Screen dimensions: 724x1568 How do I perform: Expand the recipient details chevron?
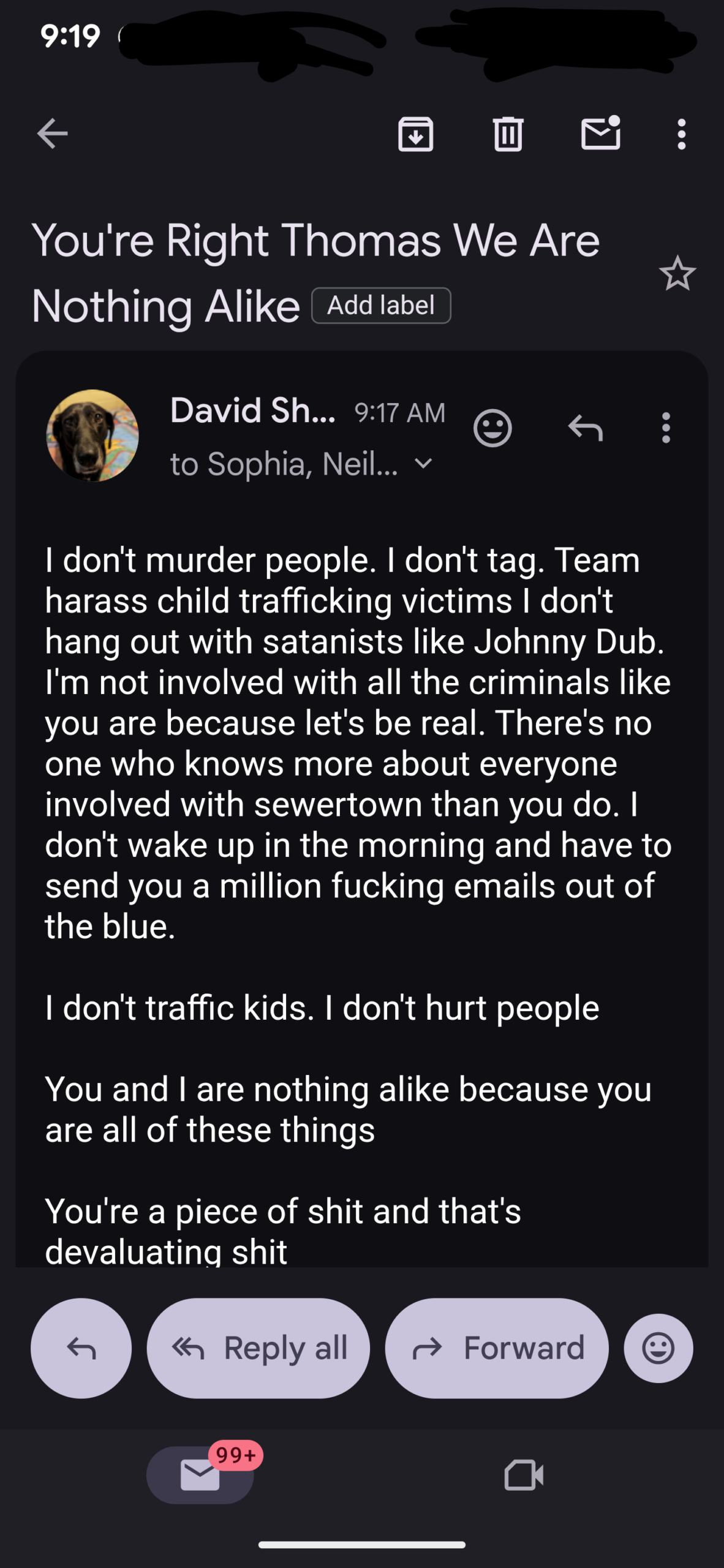[423, 464]
